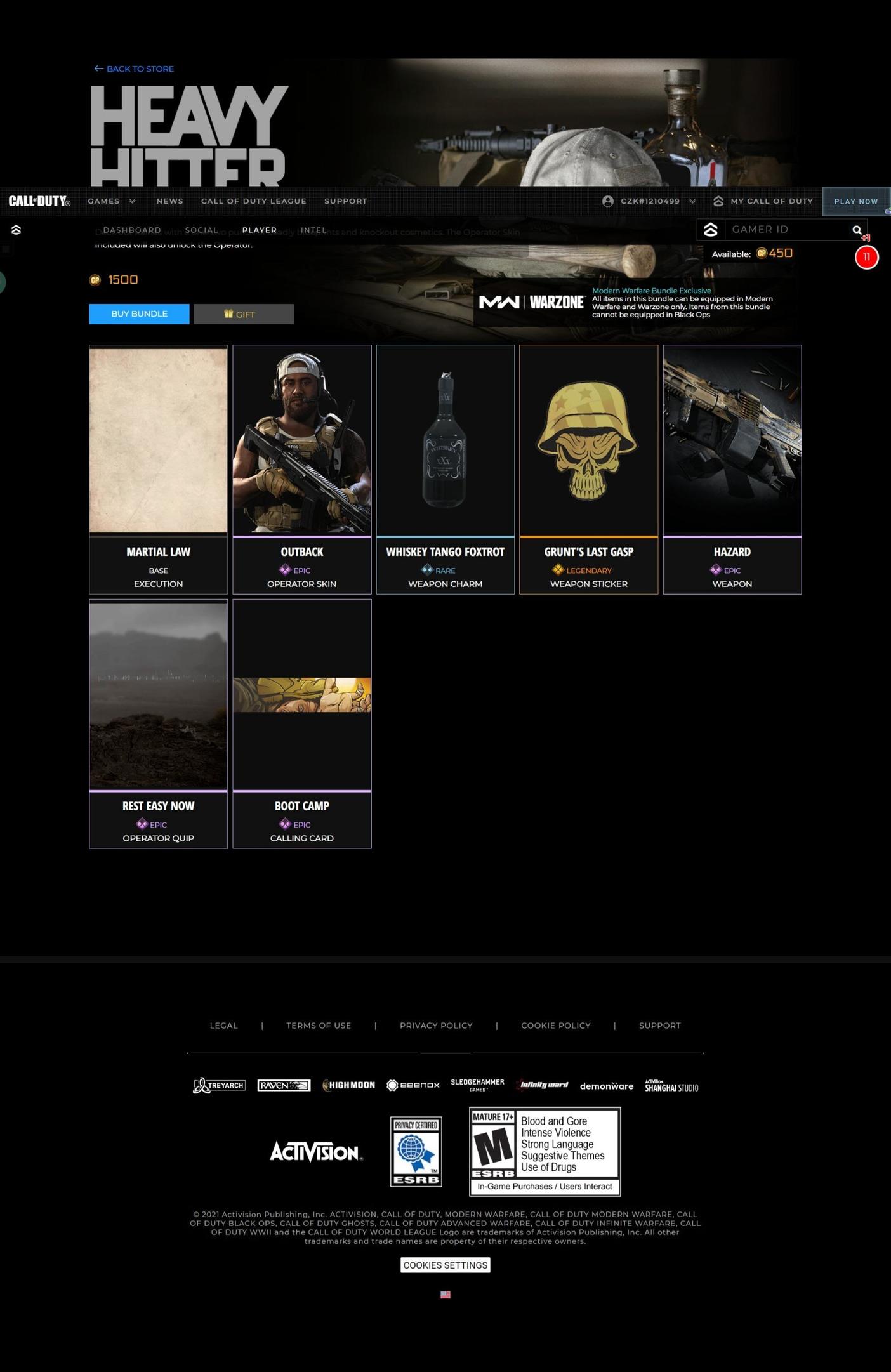Click the Gift button
This screenshot has width=891, height=1372.
244,314
